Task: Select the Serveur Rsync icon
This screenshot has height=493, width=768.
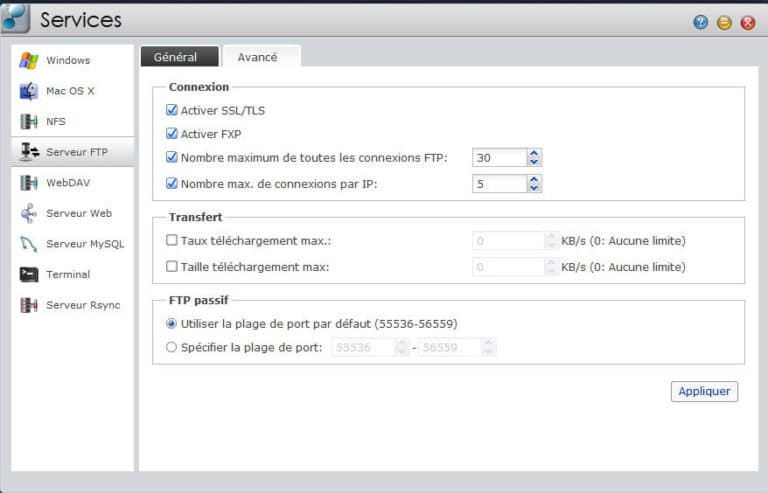Action: pyautogui.click(x=29, y=305)
